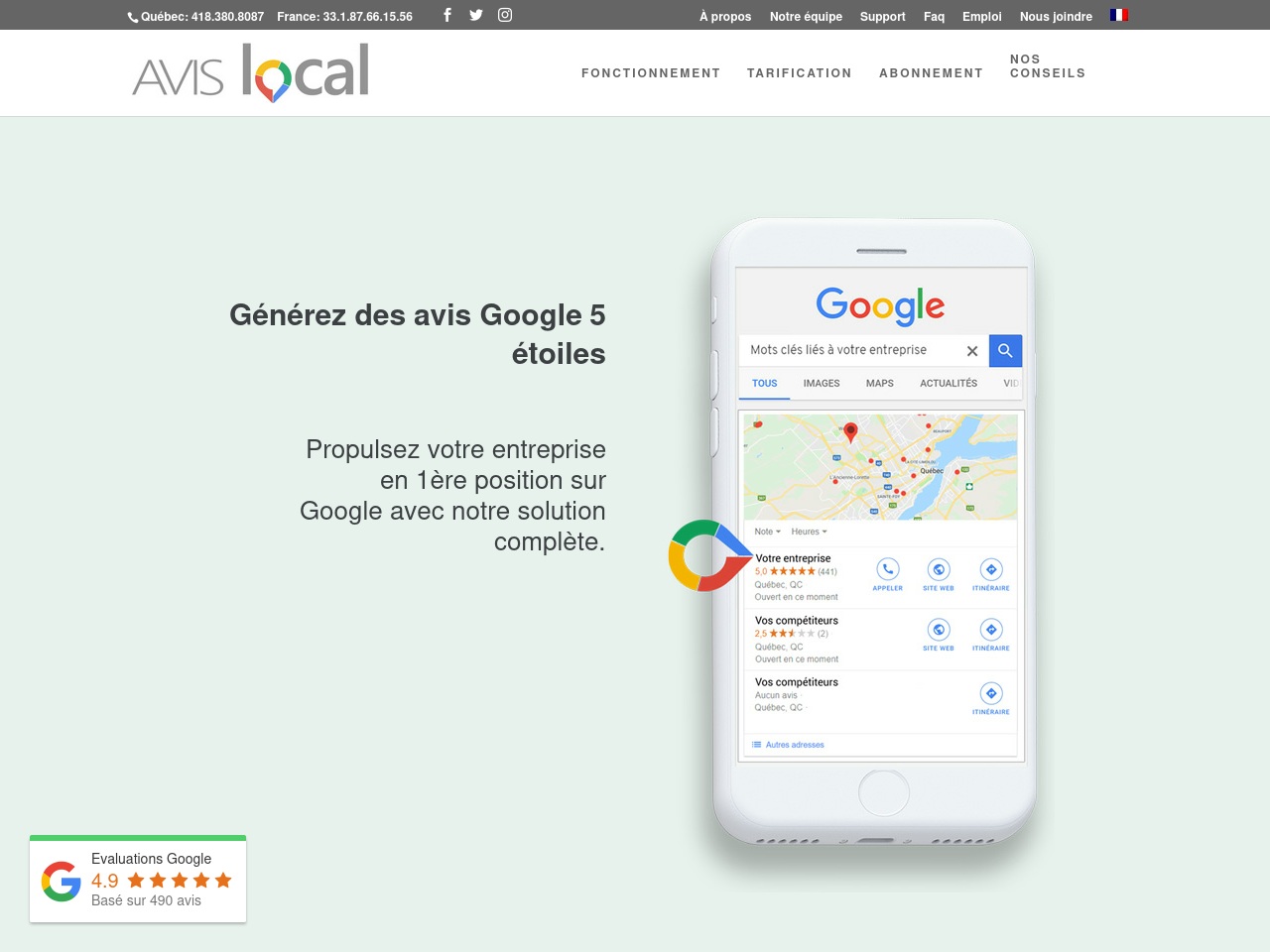Select the Tous tab in phone mockup

pyautogui.click(x=765, y=383)
